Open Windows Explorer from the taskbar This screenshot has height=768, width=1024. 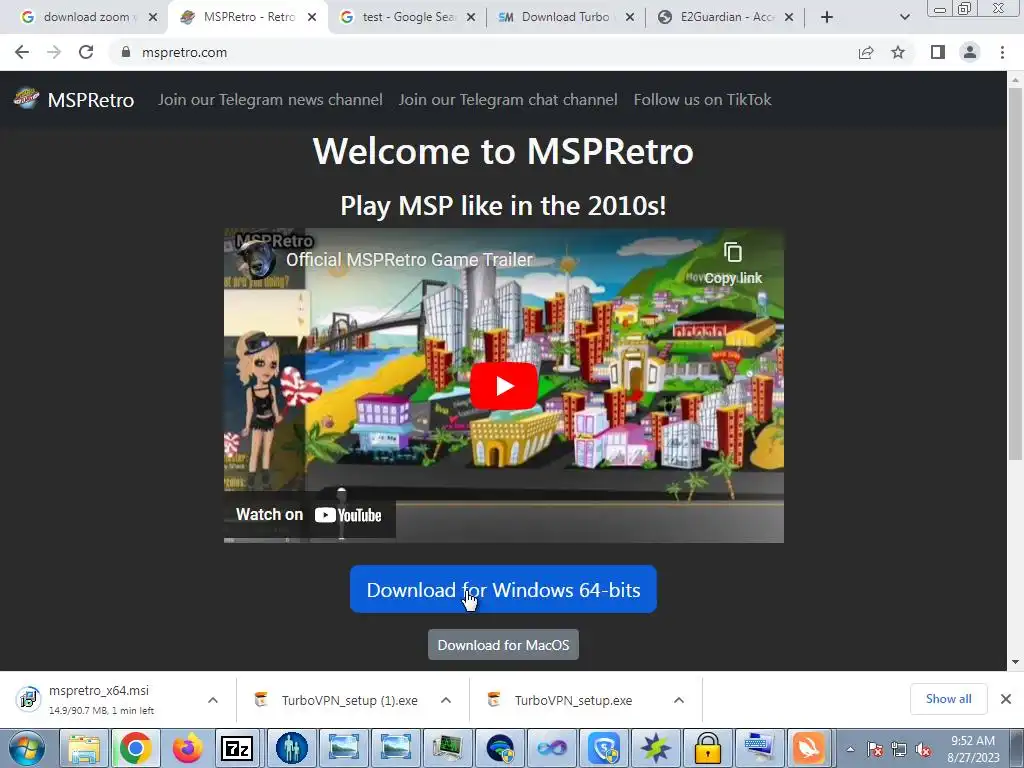84,748
